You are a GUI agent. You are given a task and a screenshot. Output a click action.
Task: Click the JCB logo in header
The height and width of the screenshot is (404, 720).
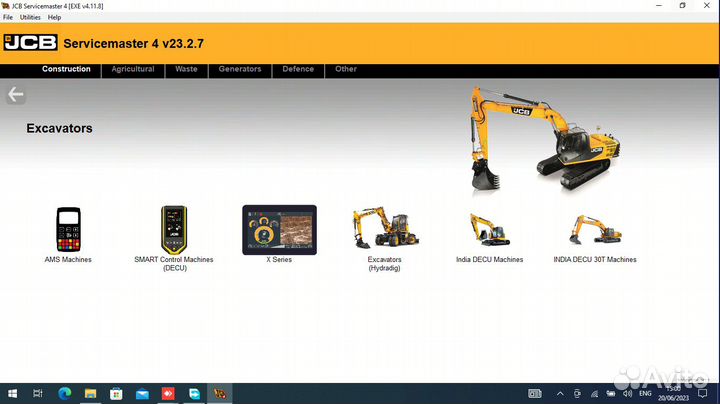pos(30,43)
